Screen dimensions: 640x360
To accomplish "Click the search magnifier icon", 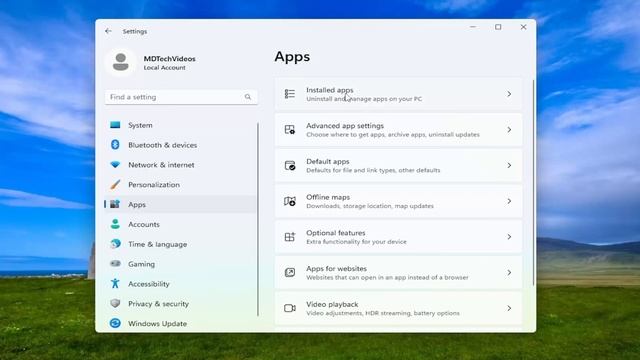I will (248, 97).
